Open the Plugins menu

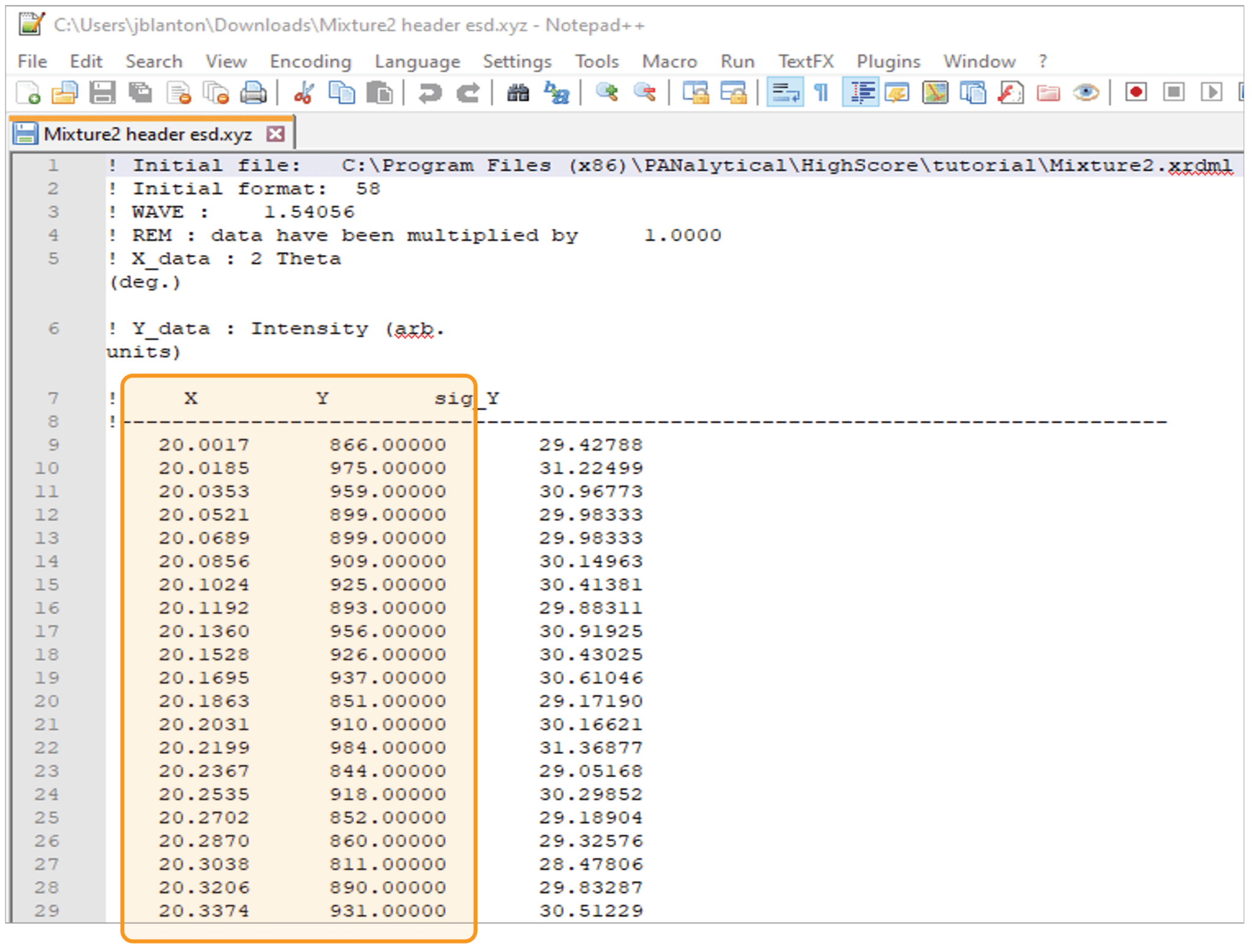(888, 61)
